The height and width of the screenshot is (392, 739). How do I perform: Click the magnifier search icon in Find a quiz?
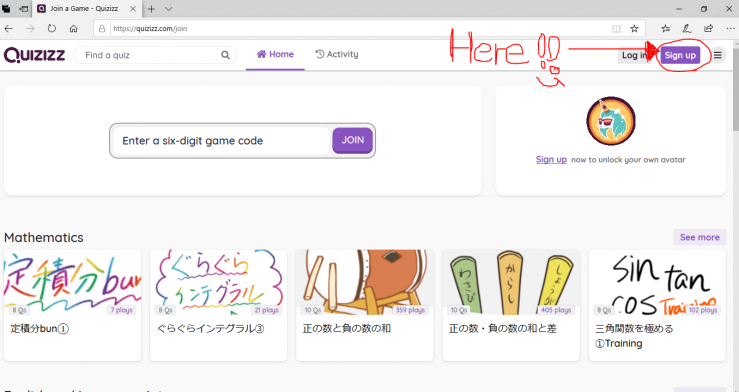[x=225, y=55]
